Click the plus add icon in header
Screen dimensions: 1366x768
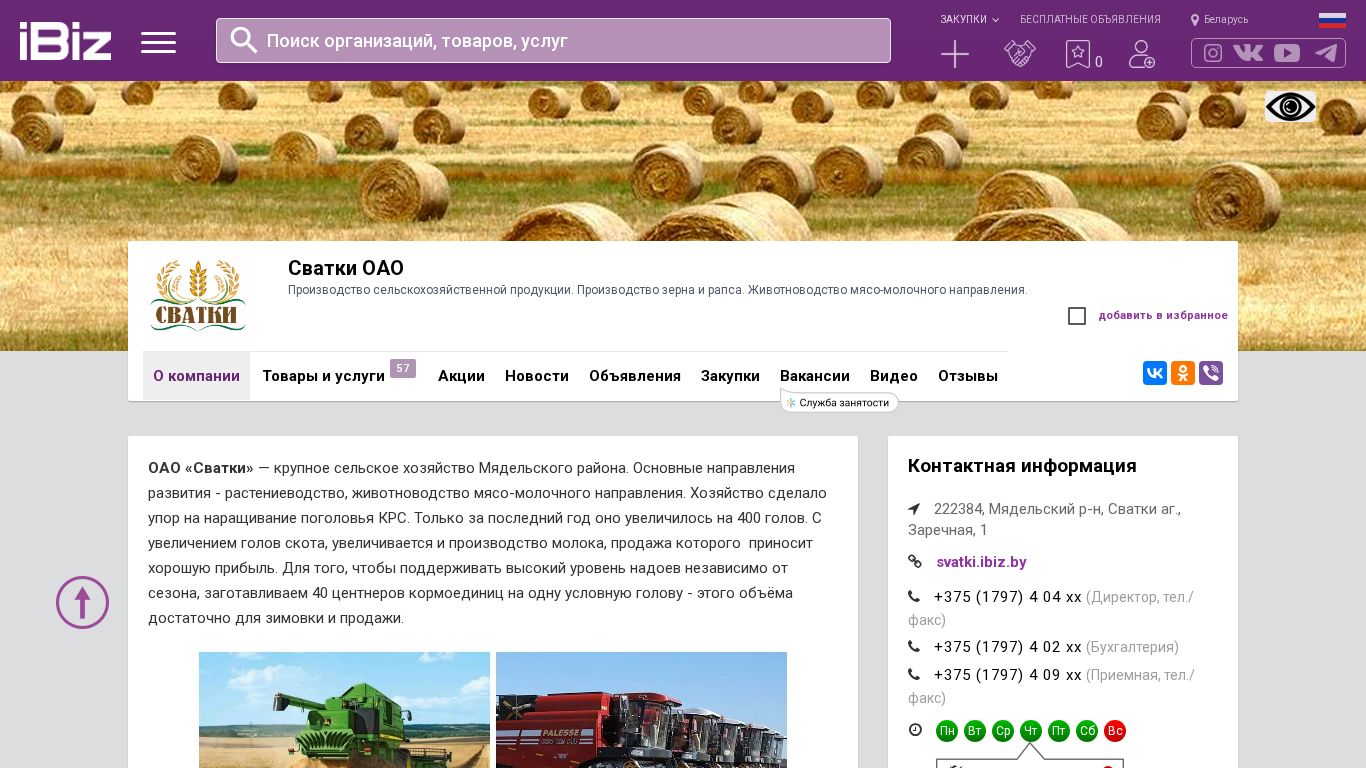pyautogui.click(x=955, y=54)
